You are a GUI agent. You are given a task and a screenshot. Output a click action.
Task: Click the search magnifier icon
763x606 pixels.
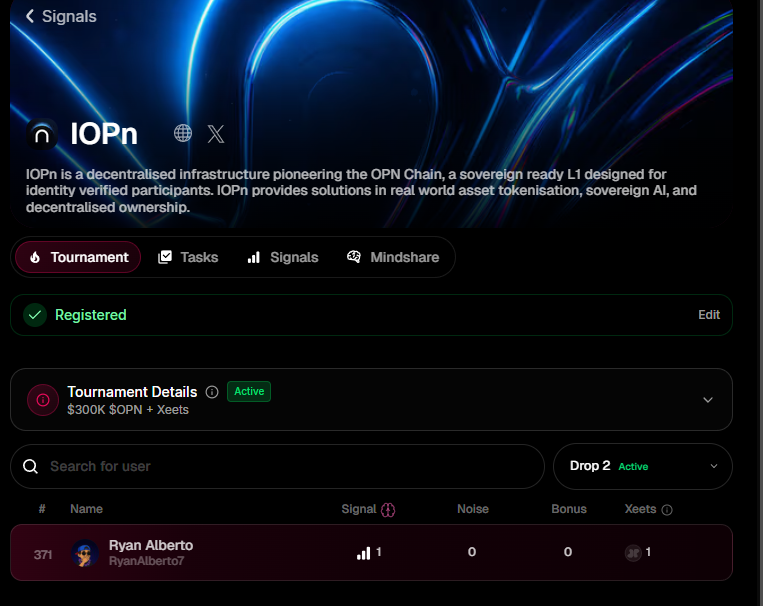coord(30,466)
